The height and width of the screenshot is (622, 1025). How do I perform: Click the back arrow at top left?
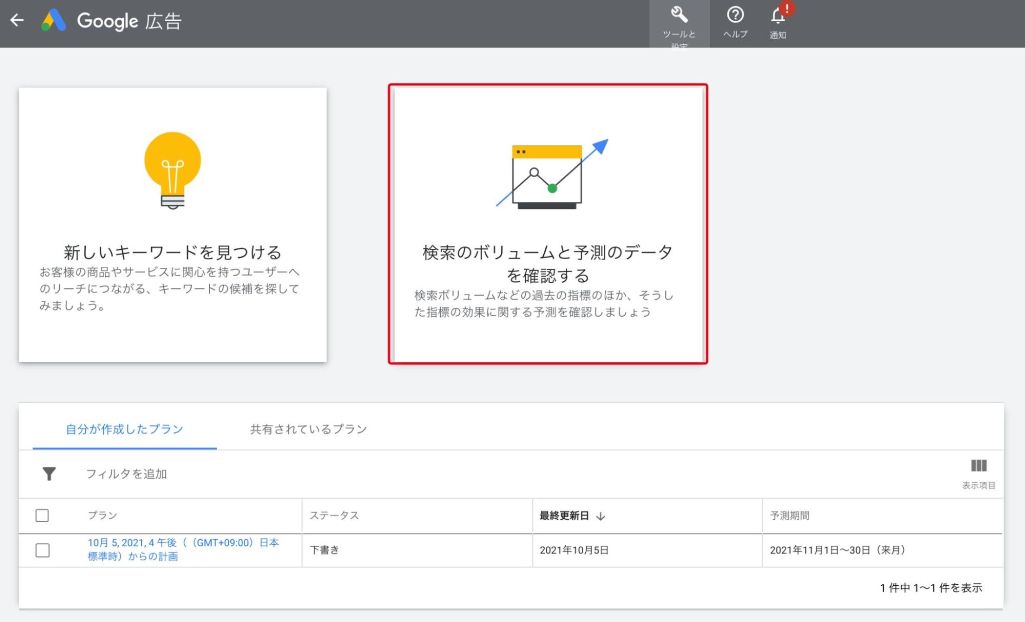18,20
